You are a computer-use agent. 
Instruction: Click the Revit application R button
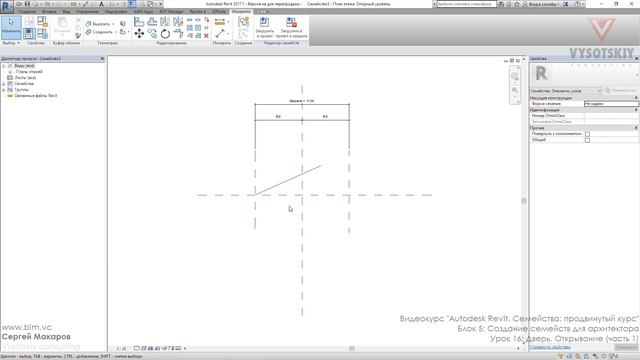(x=7, y=6)
